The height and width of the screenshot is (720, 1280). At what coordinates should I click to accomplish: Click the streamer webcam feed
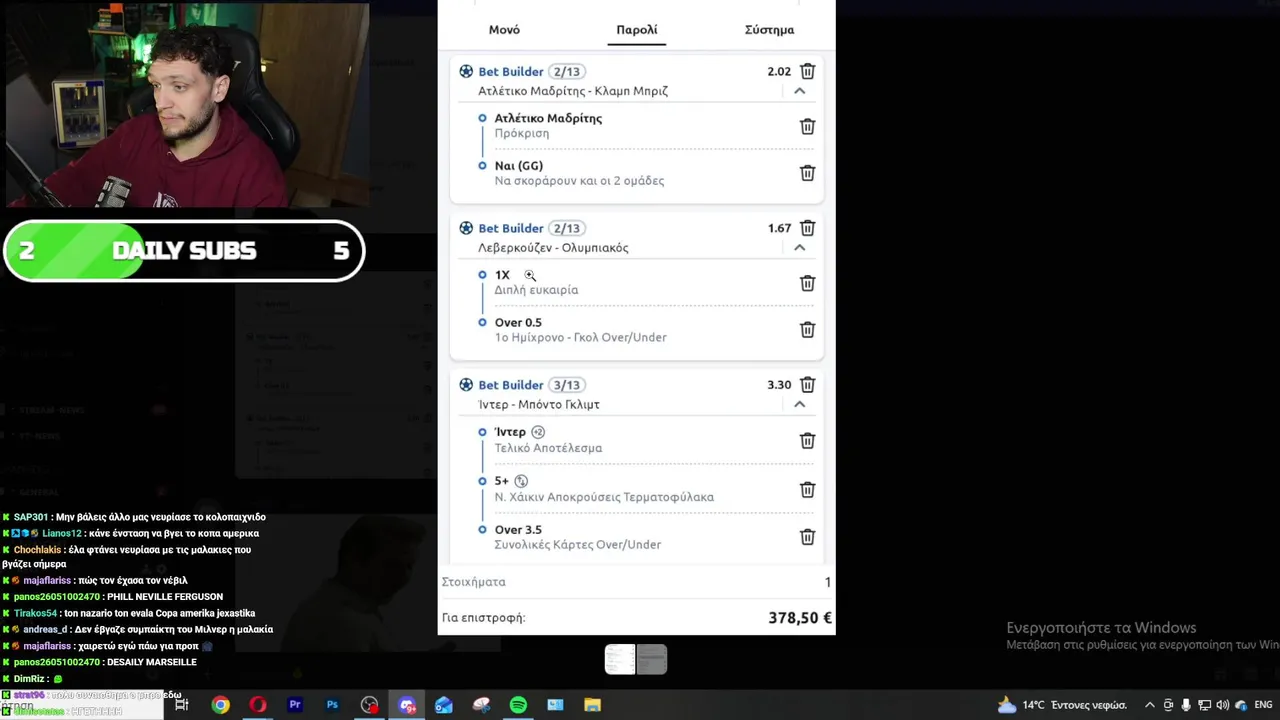click(x=185, y=105)
